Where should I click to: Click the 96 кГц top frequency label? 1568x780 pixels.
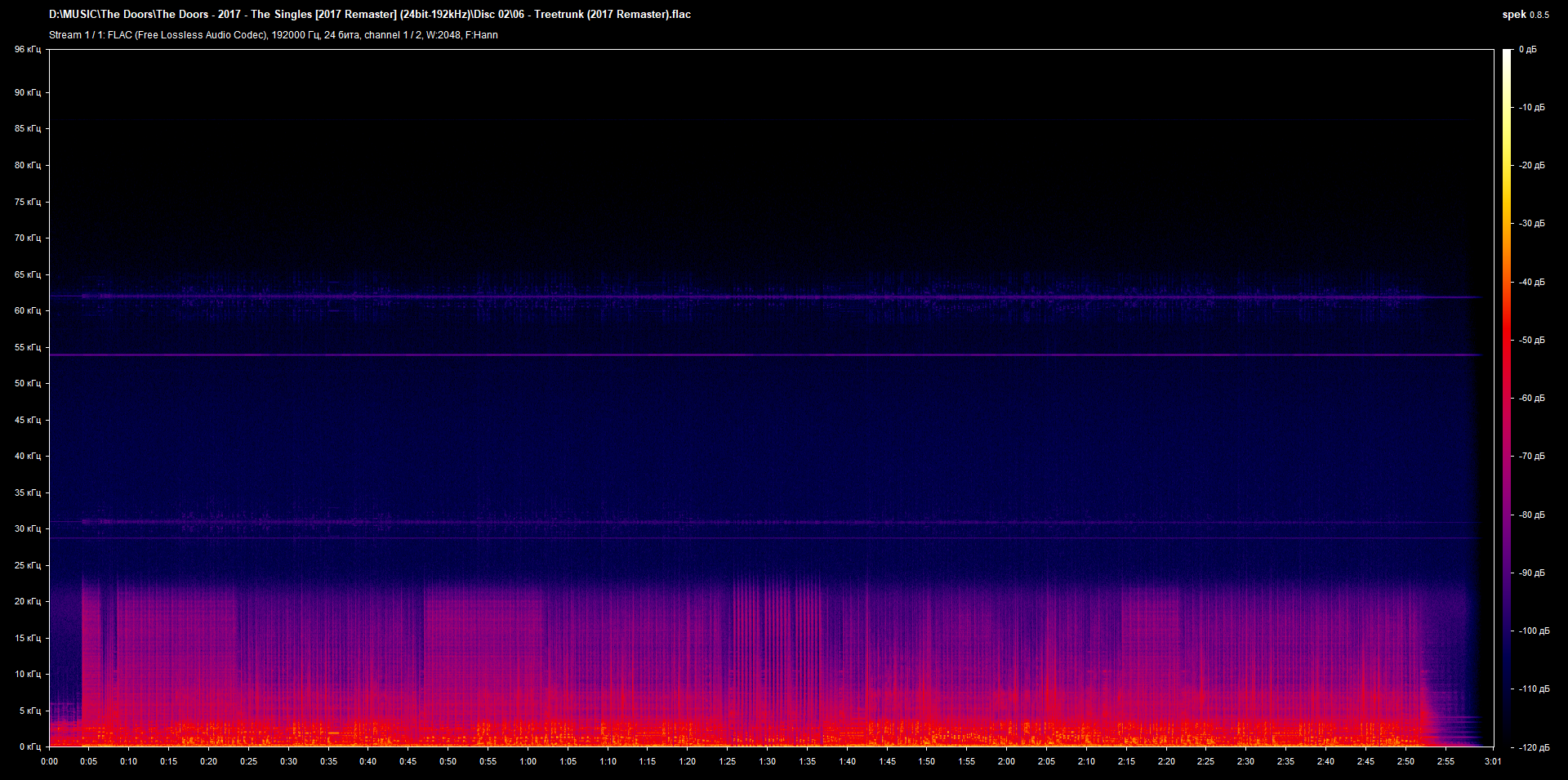(x=27, y=50)
